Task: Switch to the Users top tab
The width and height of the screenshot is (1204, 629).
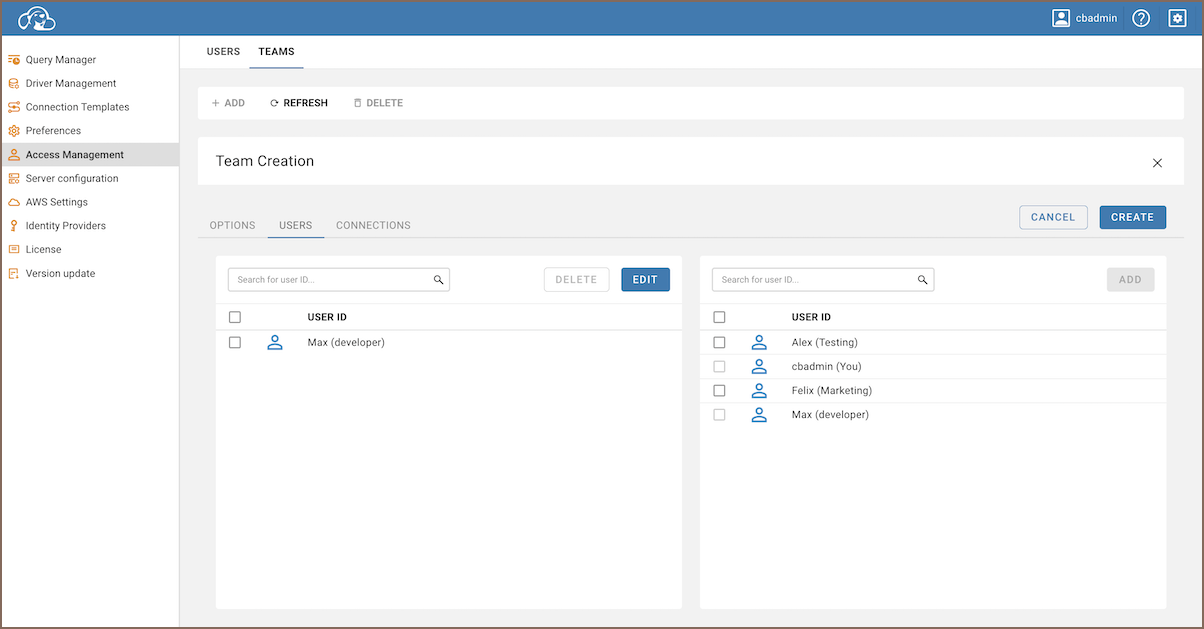Action: click(x=223, y=52)
